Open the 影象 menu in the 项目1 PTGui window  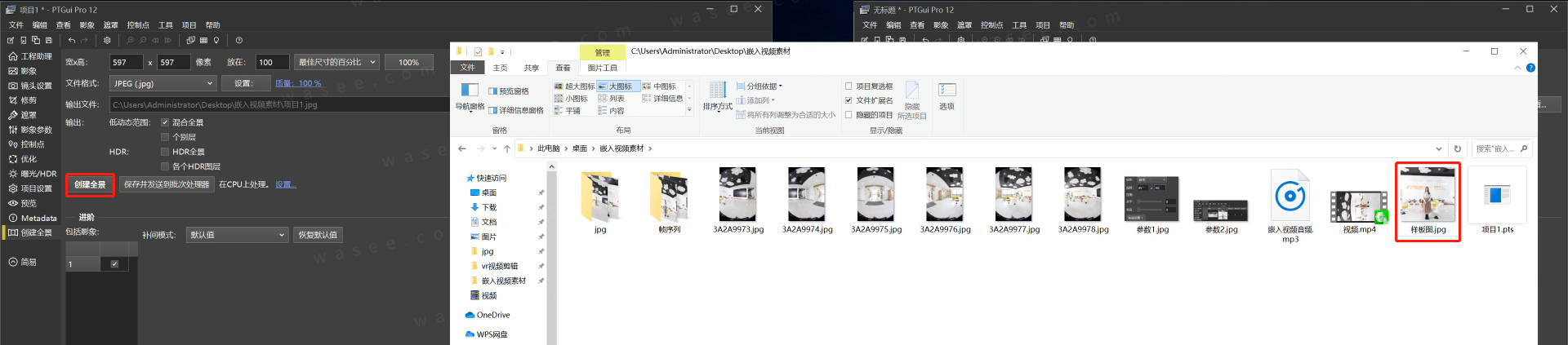(x=87, y=25)
